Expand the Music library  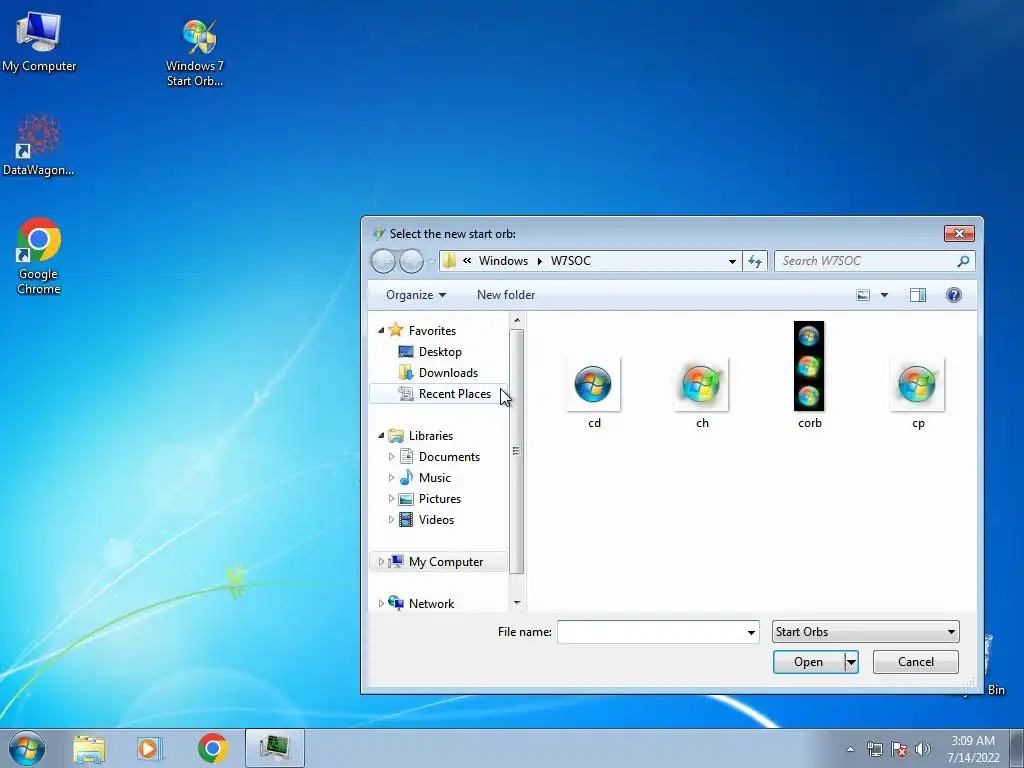(391, 477)
